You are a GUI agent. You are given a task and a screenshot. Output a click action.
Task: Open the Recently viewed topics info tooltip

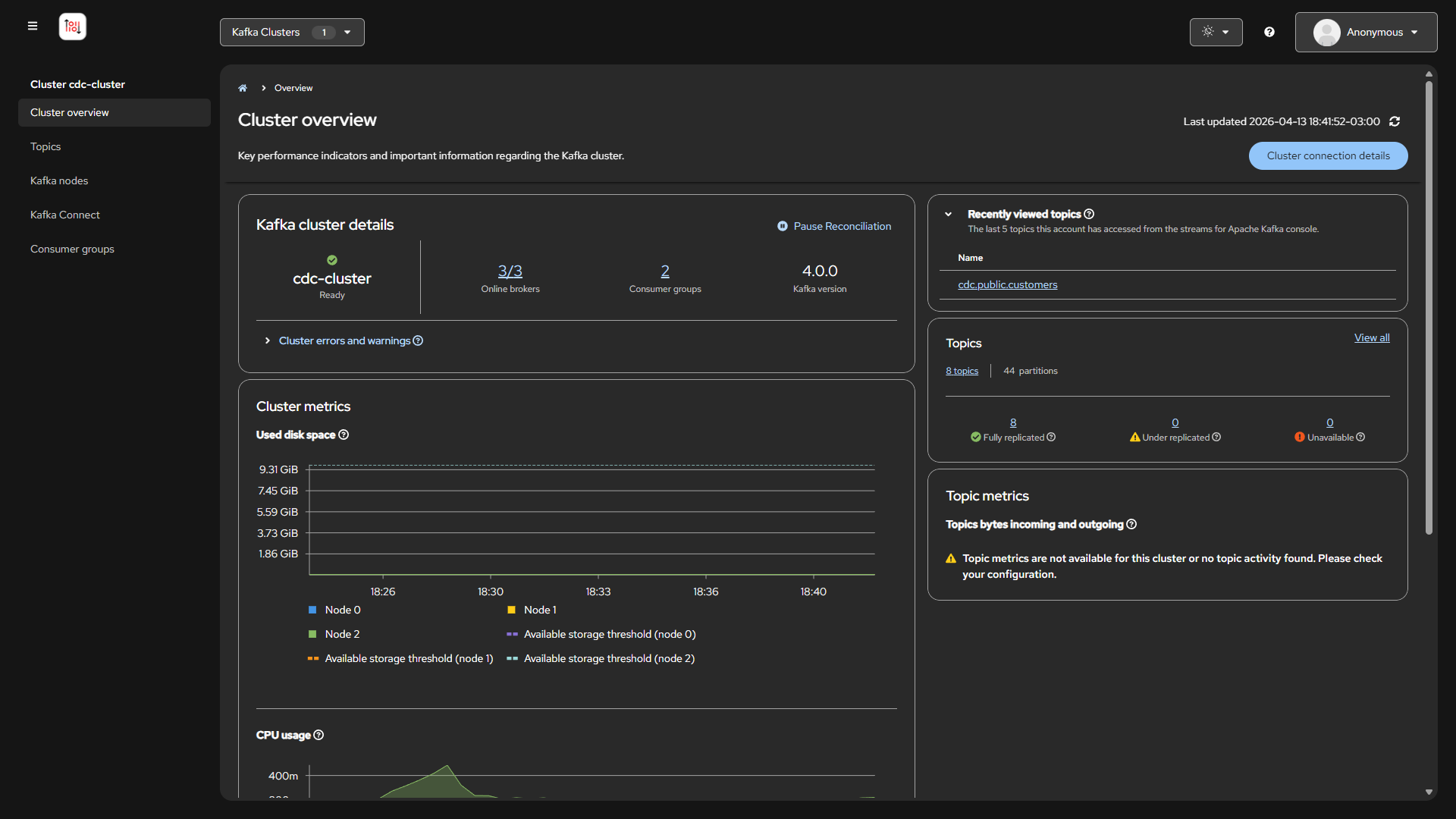1089,214
